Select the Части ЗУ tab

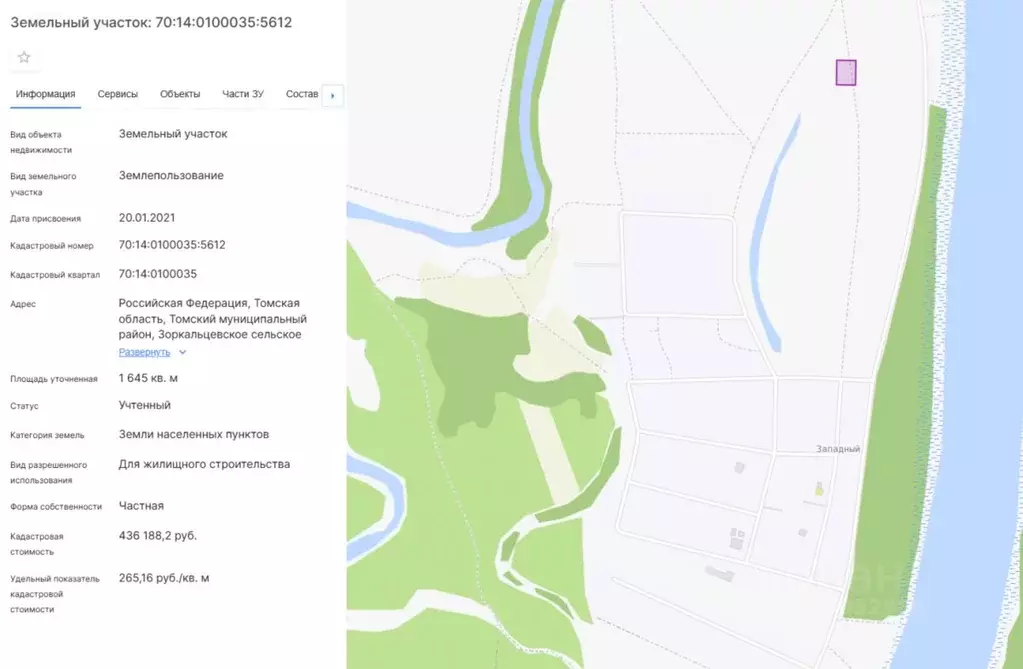coord(243,94)
